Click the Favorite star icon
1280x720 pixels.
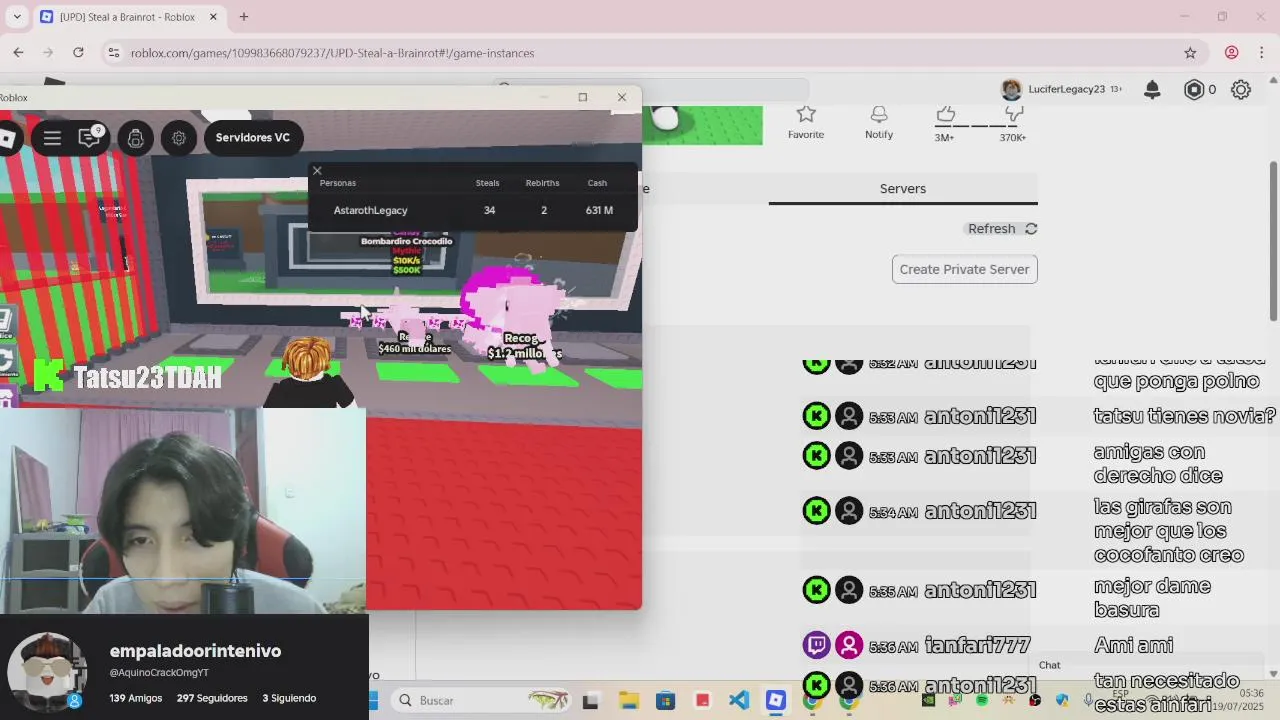coord(806,114)
